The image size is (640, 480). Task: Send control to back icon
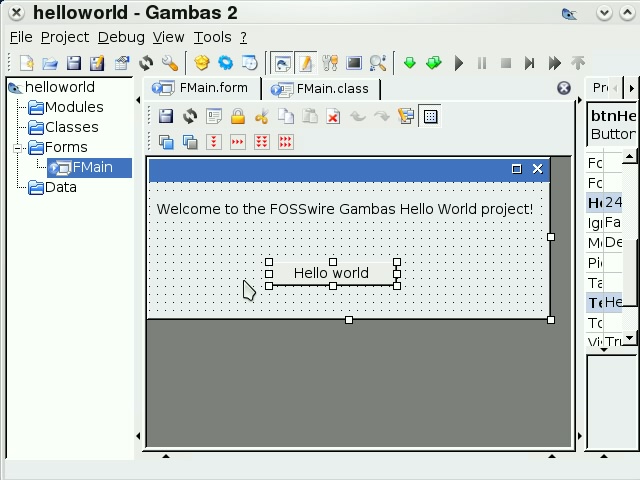[190, 142]
